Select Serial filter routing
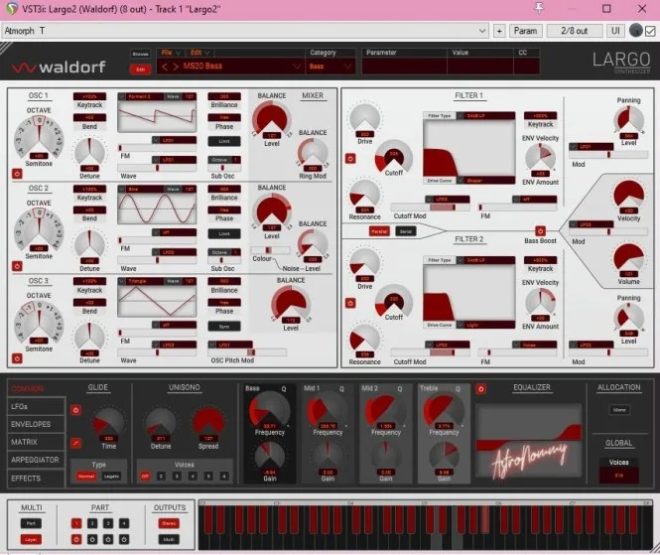 pyautogui.click(x=406, y=231)
